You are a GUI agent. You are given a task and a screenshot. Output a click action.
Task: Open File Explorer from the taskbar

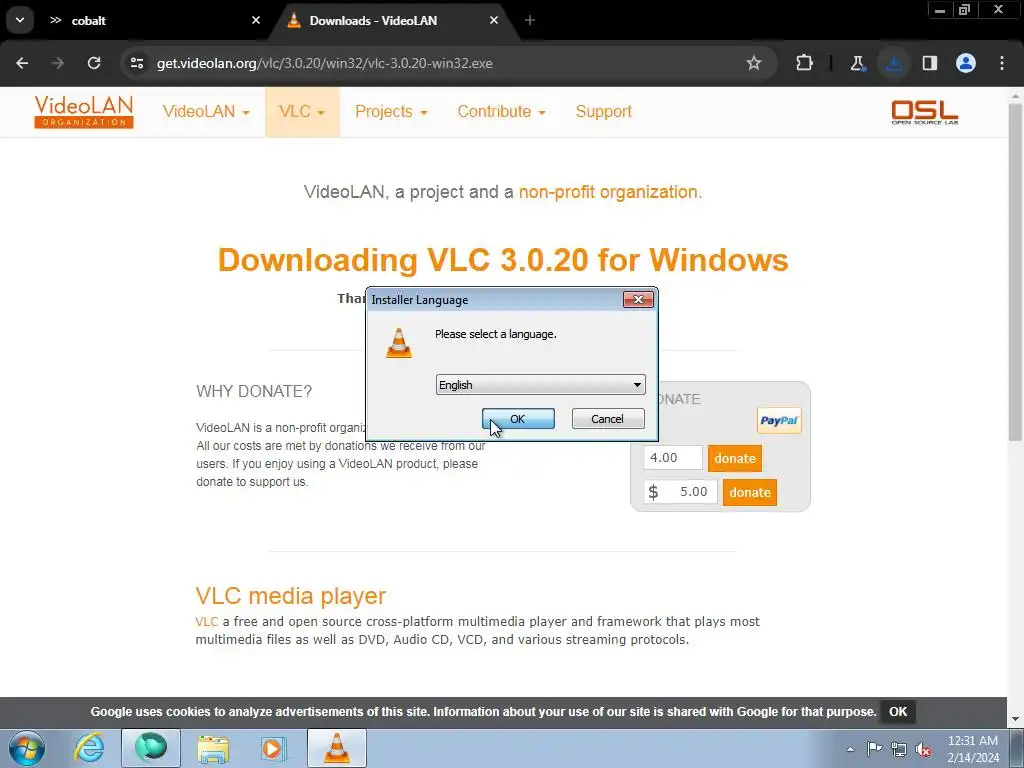pos(213,748)
